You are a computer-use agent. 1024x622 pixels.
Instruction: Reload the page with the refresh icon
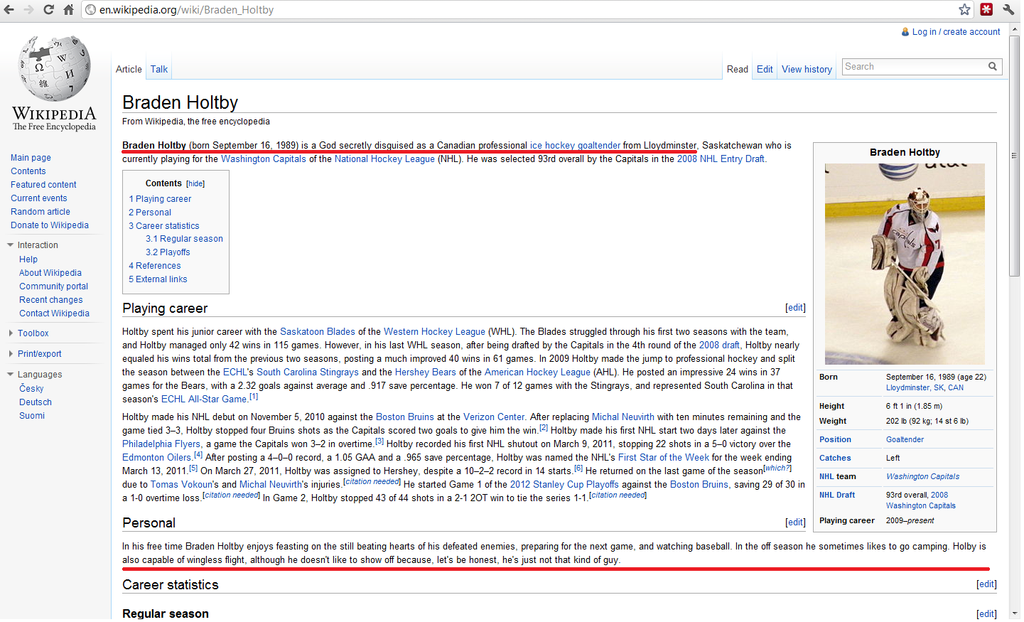tap(48, 10)
